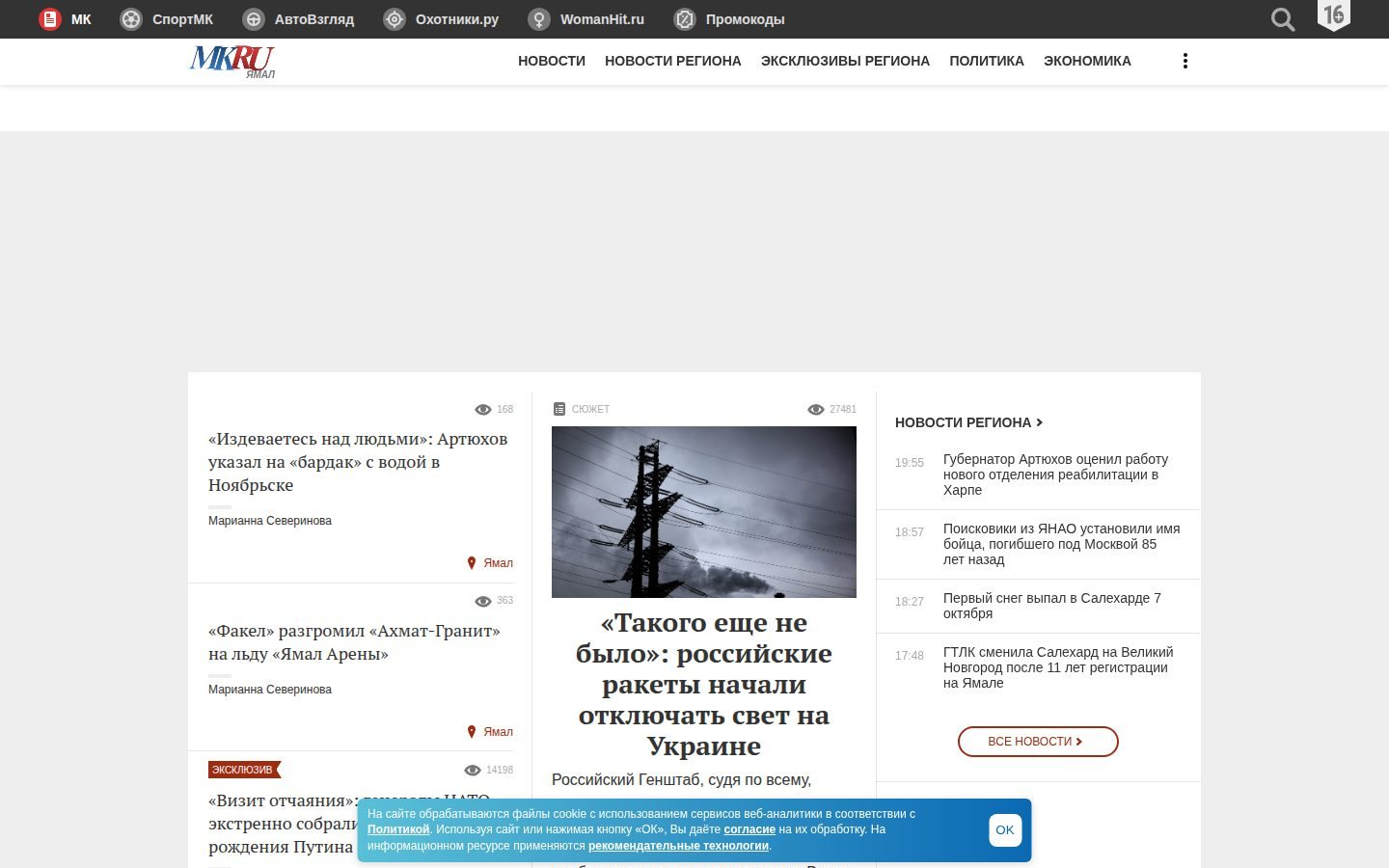This screenshot has height=868, width=1389.
Task: Click the eye icon next to 27481 views
Action: tap(816, 410)
